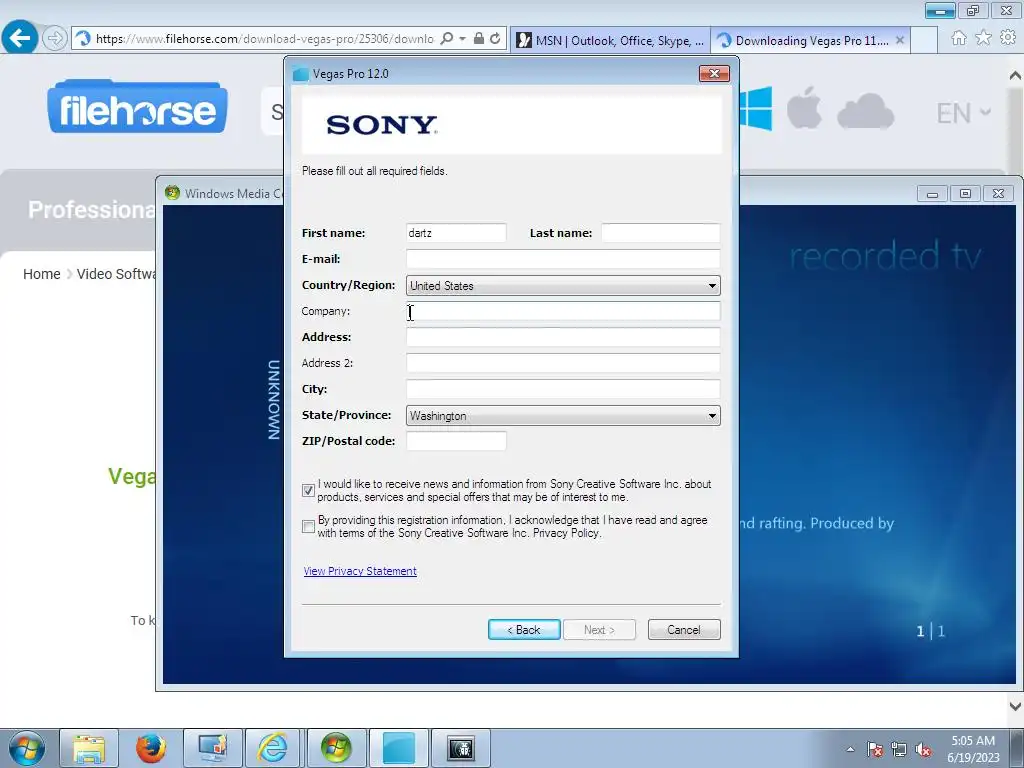Click the recorded tv heading in Media Center
The height and width of the screenshot is (768, 1024).
885,256
